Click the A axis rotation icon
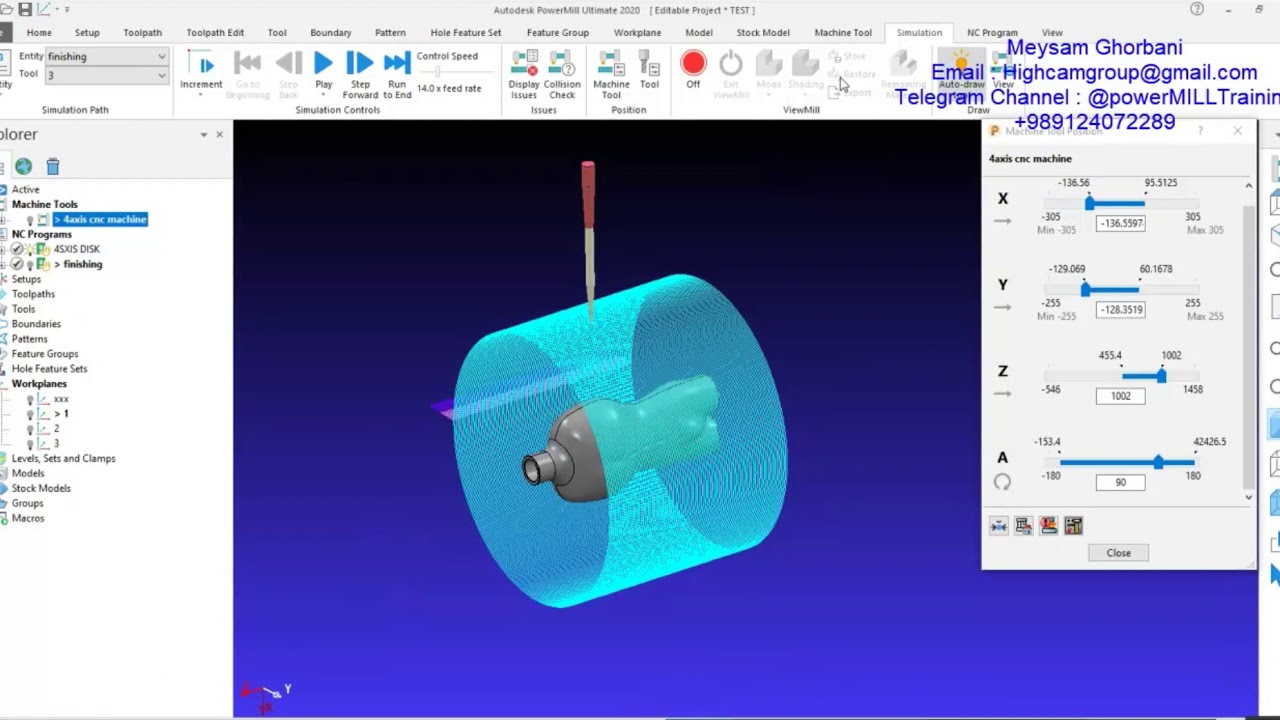 click(x=1002, y=482)
